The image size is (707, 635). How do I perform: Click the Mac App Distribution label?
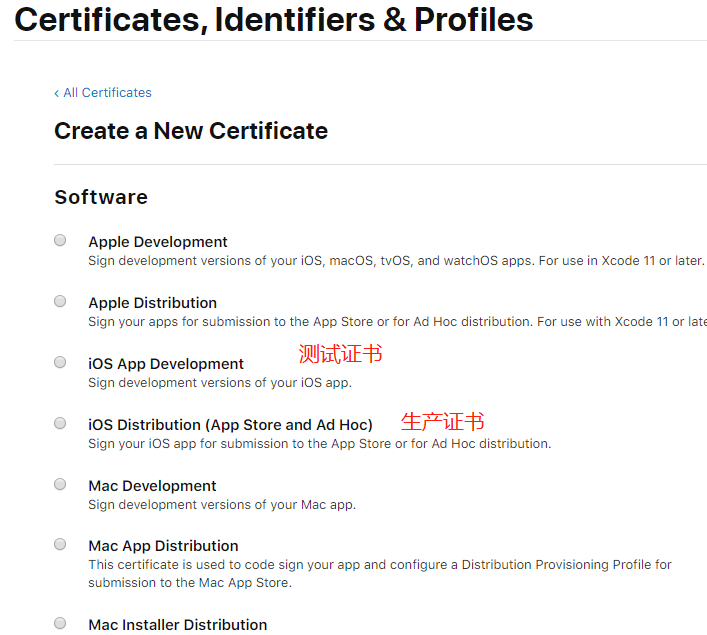pos(163,546)
